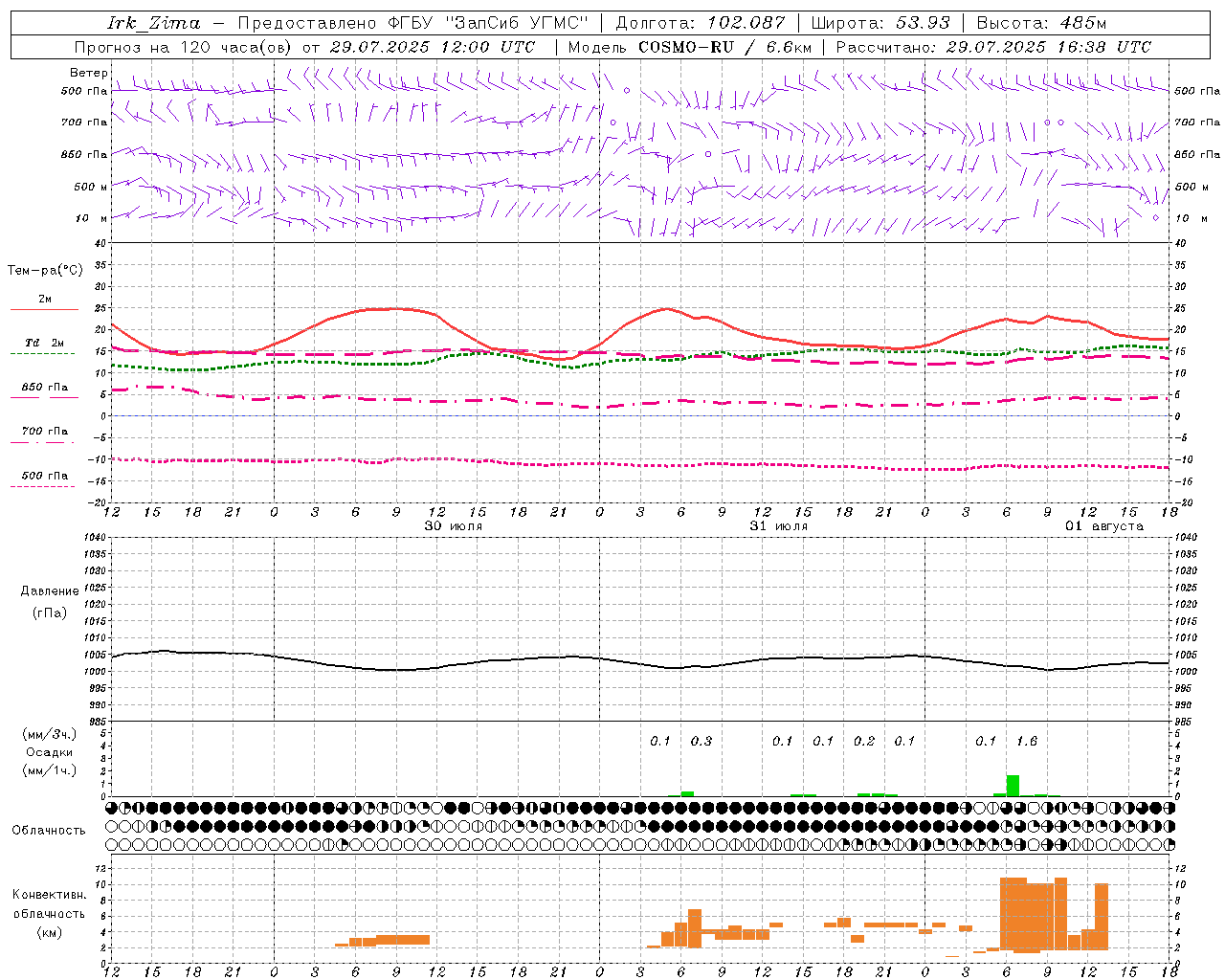Image resolution: width=1225 pixels, height=980 pixels.
Task: Click the Конвективн. label
Action: coord(50,895)
